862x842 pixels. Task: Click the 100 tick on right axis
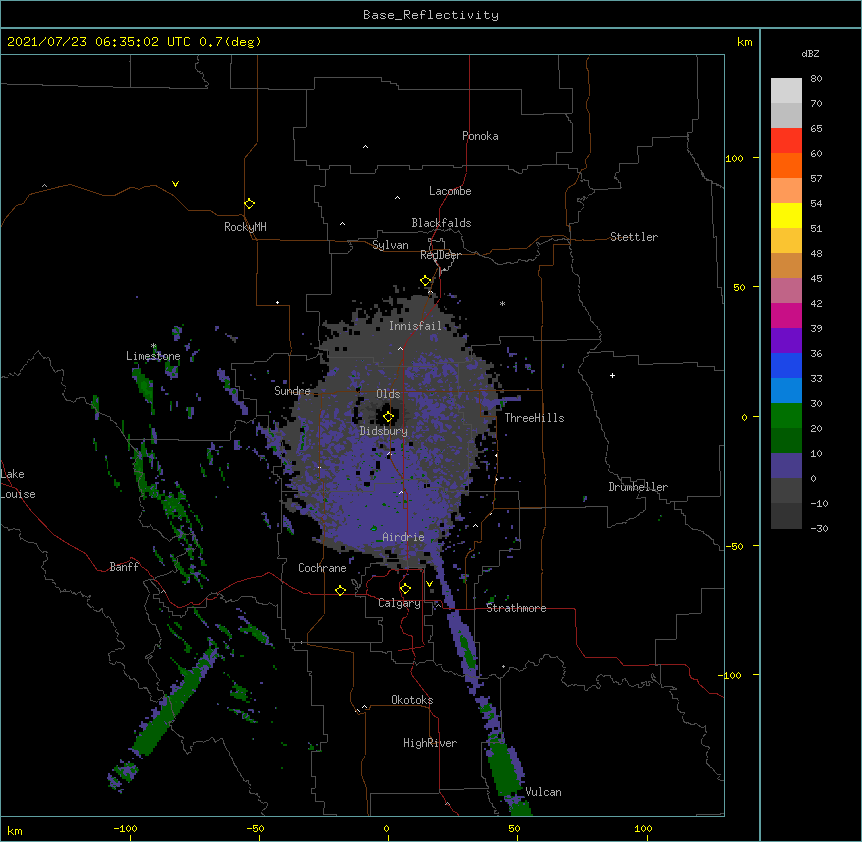click(734, 158)
